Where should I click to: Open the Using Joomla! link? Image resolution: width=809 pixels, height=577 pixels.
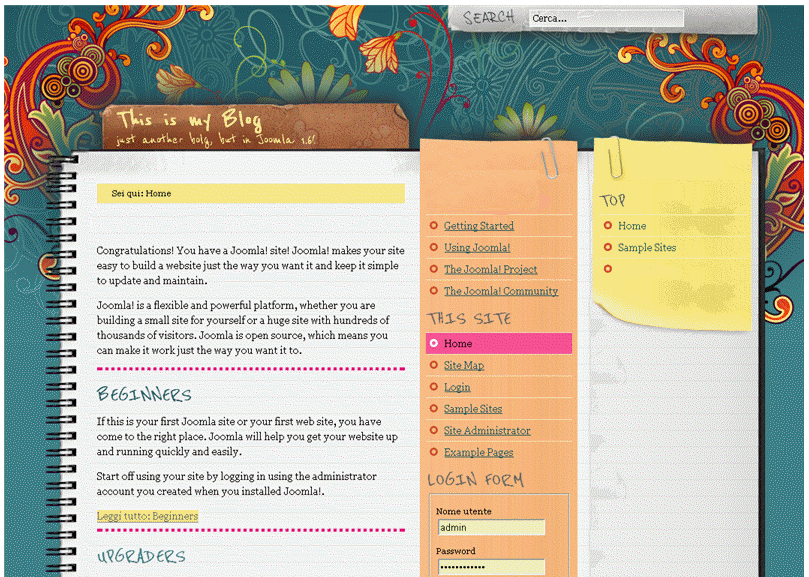477,247
